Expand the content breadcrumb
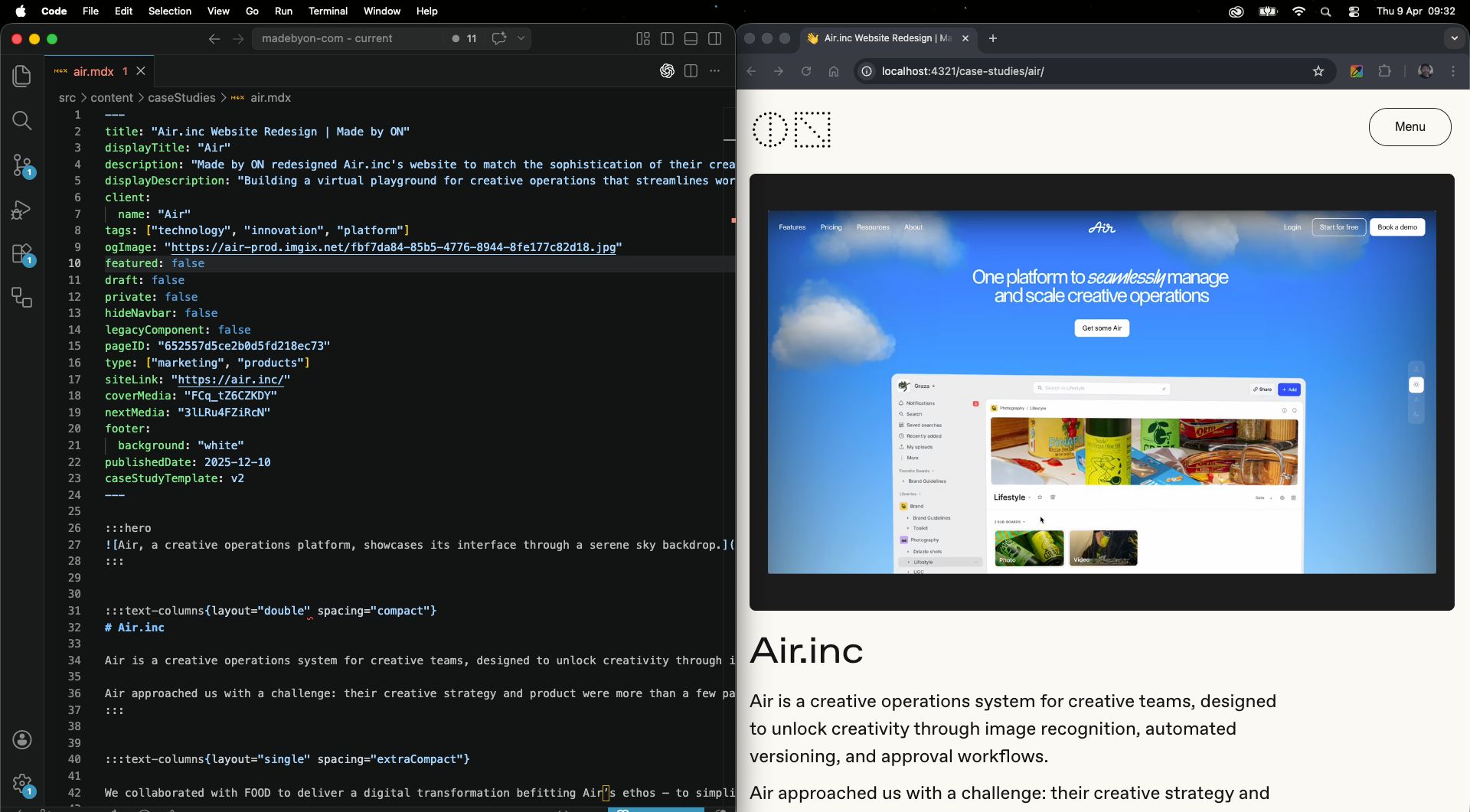Viewport: 1470px width, 812px height. (112, 98)
